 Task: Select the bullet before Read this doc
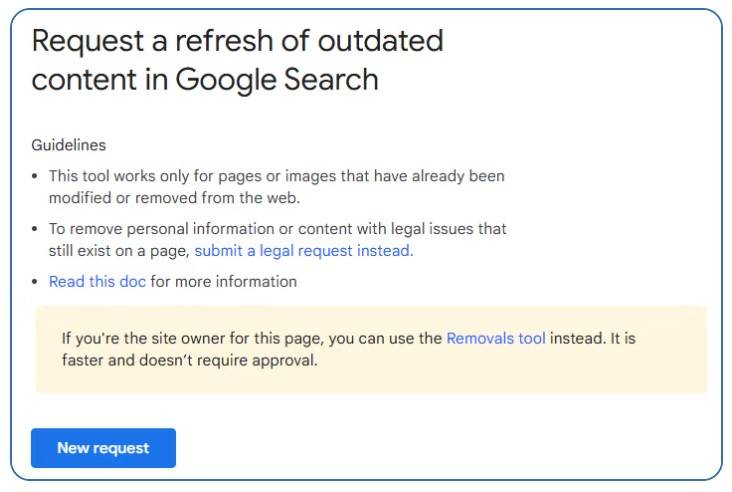[35, 282]
